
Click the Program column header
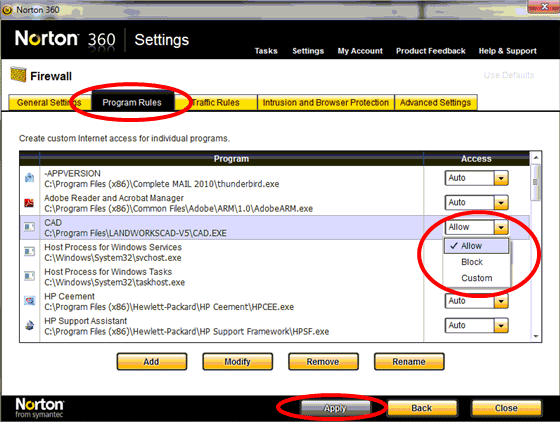(x=231, y=159)
